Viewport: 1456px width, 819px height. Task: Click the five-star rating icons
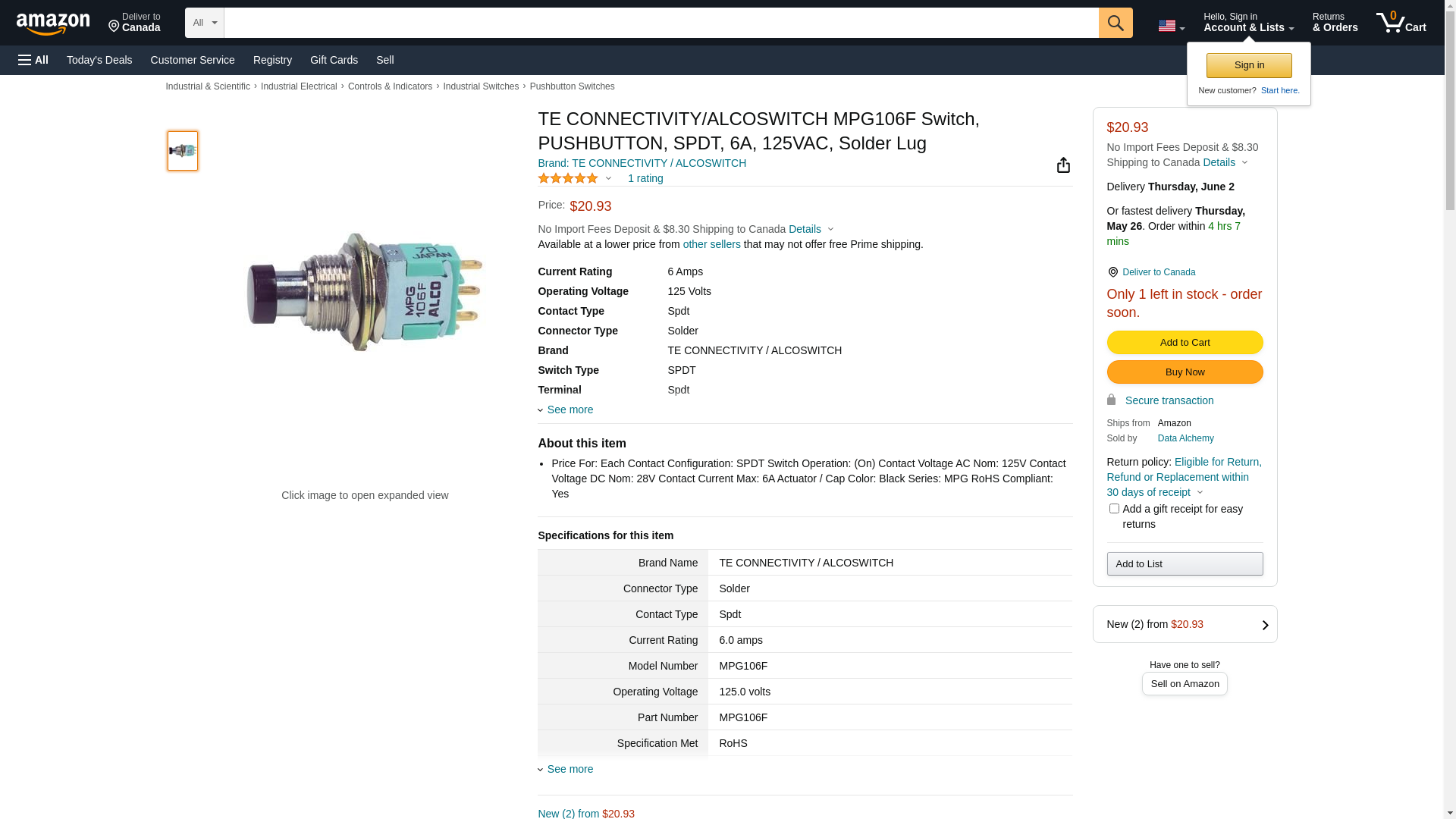[568, 178]
